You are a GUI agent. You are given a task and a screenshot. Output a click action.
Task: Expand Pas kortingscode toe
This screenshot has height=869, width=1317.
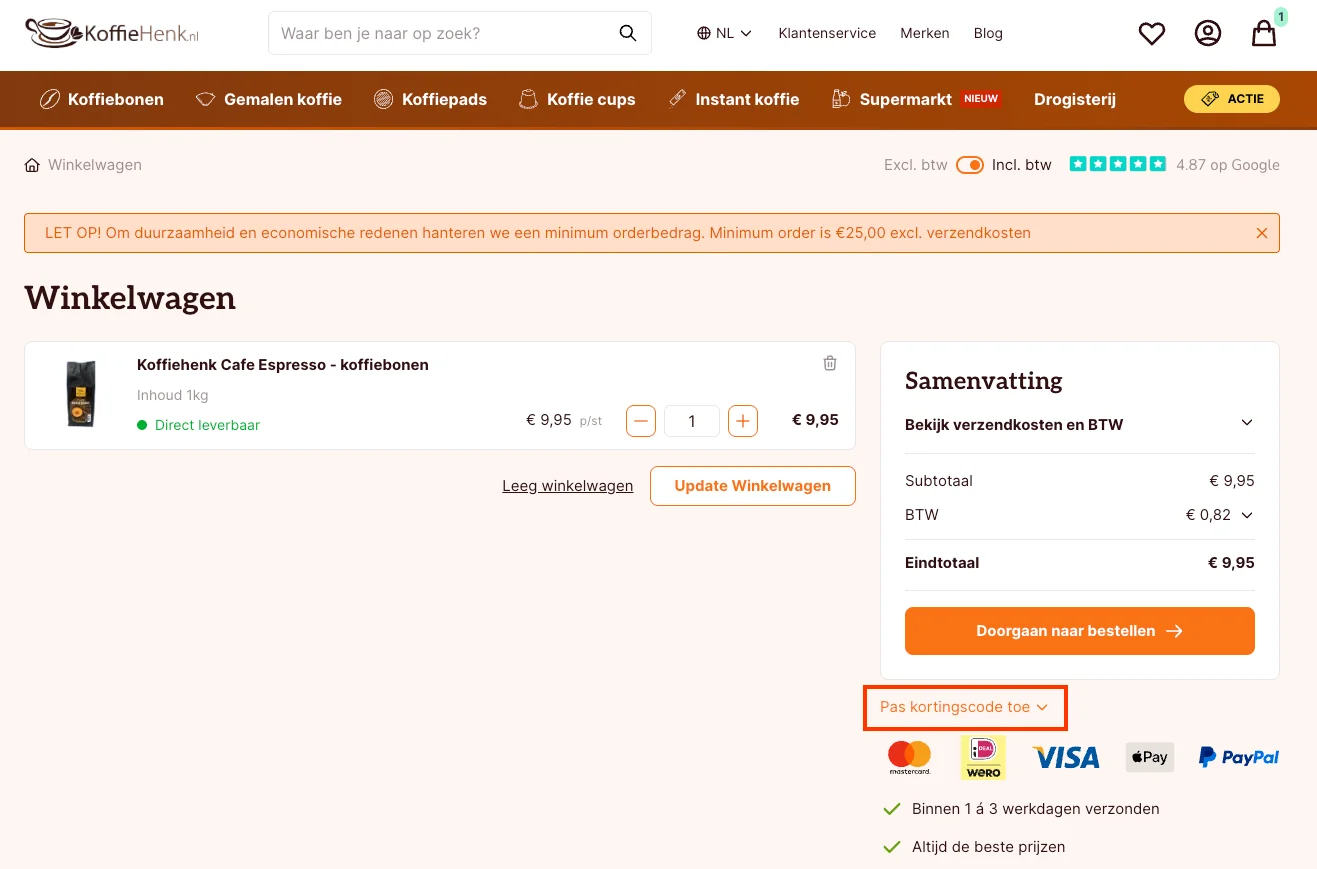[x=964, y=707]
